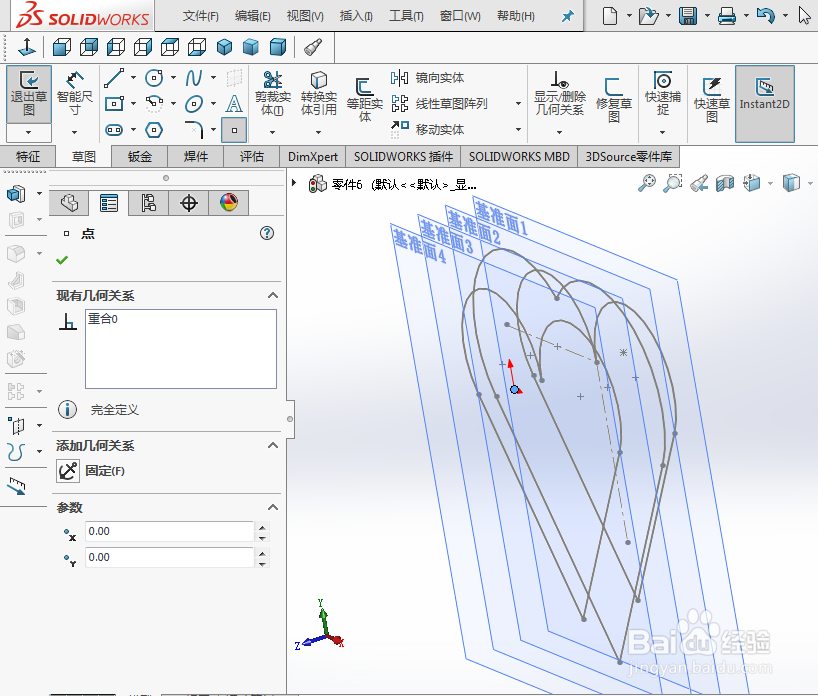Switch to the 特征 ribbon tab

point(29,156)
